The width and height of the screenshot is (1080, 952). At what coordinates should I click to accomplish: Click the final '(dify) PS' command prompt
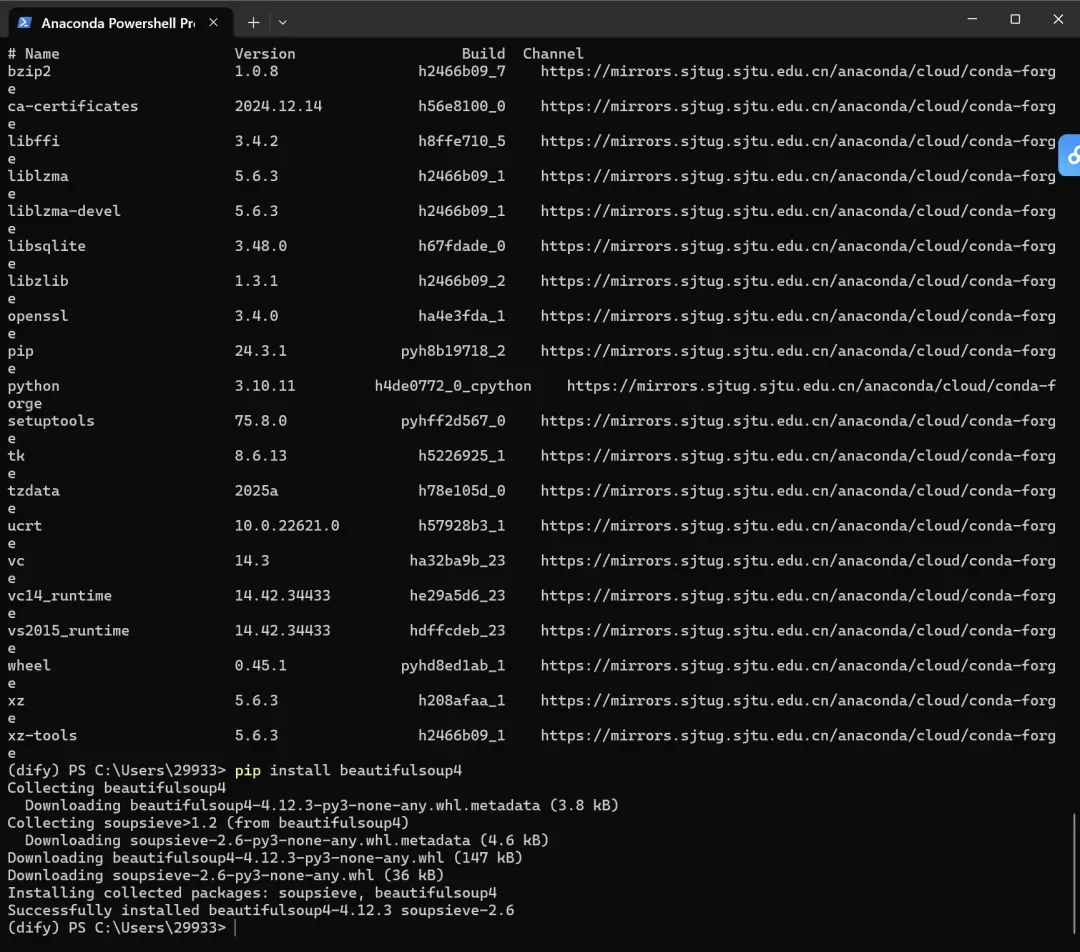point(117,928)
